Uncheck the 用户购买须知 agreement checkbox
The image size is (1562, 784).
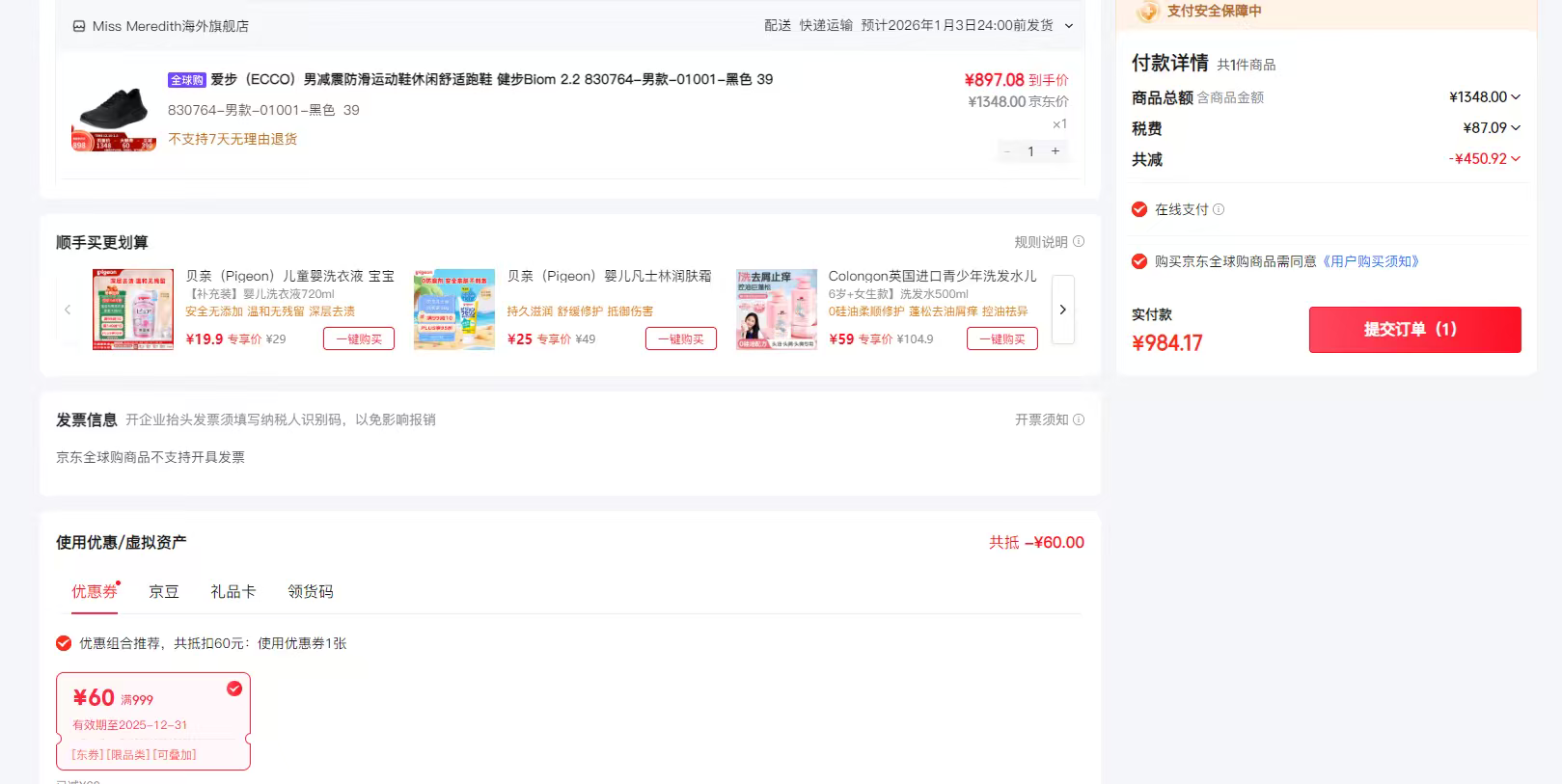click(1139, 261)
